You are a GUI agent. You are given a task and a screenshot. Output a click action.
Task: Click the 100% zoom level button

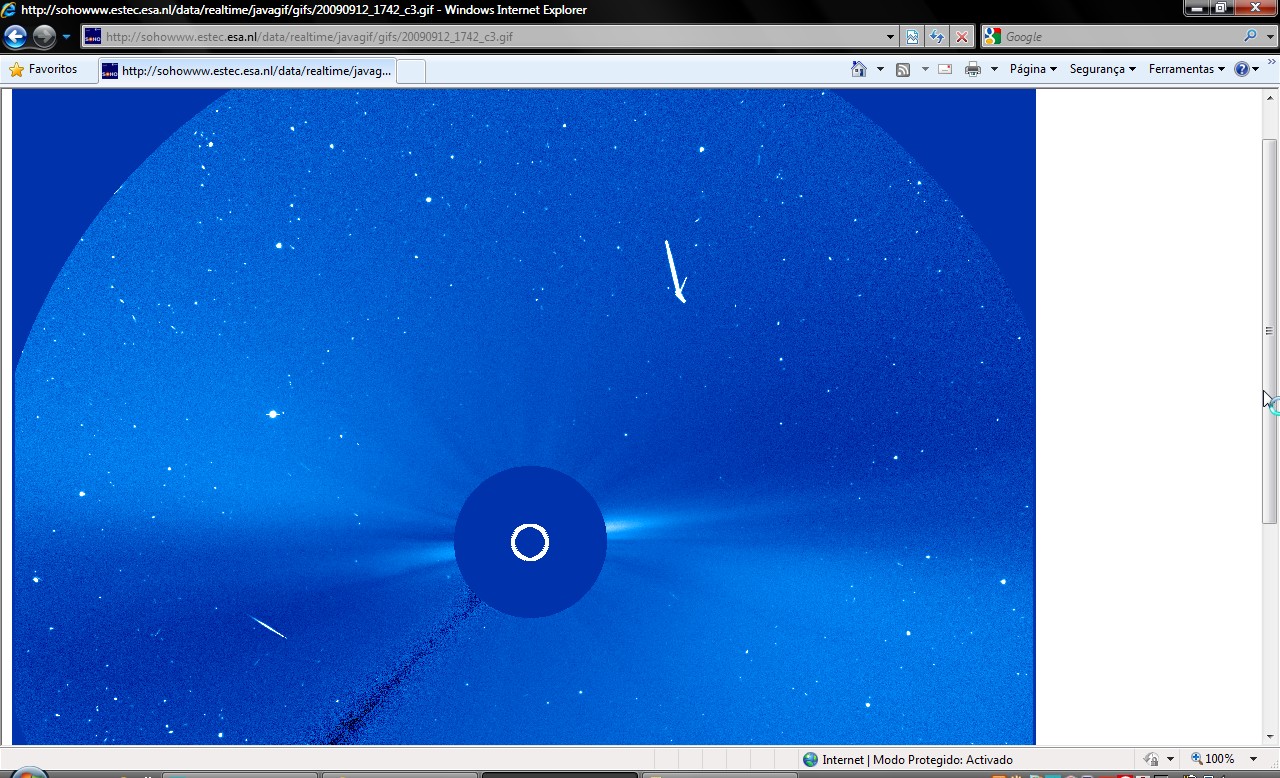[x=1211, y=759]
